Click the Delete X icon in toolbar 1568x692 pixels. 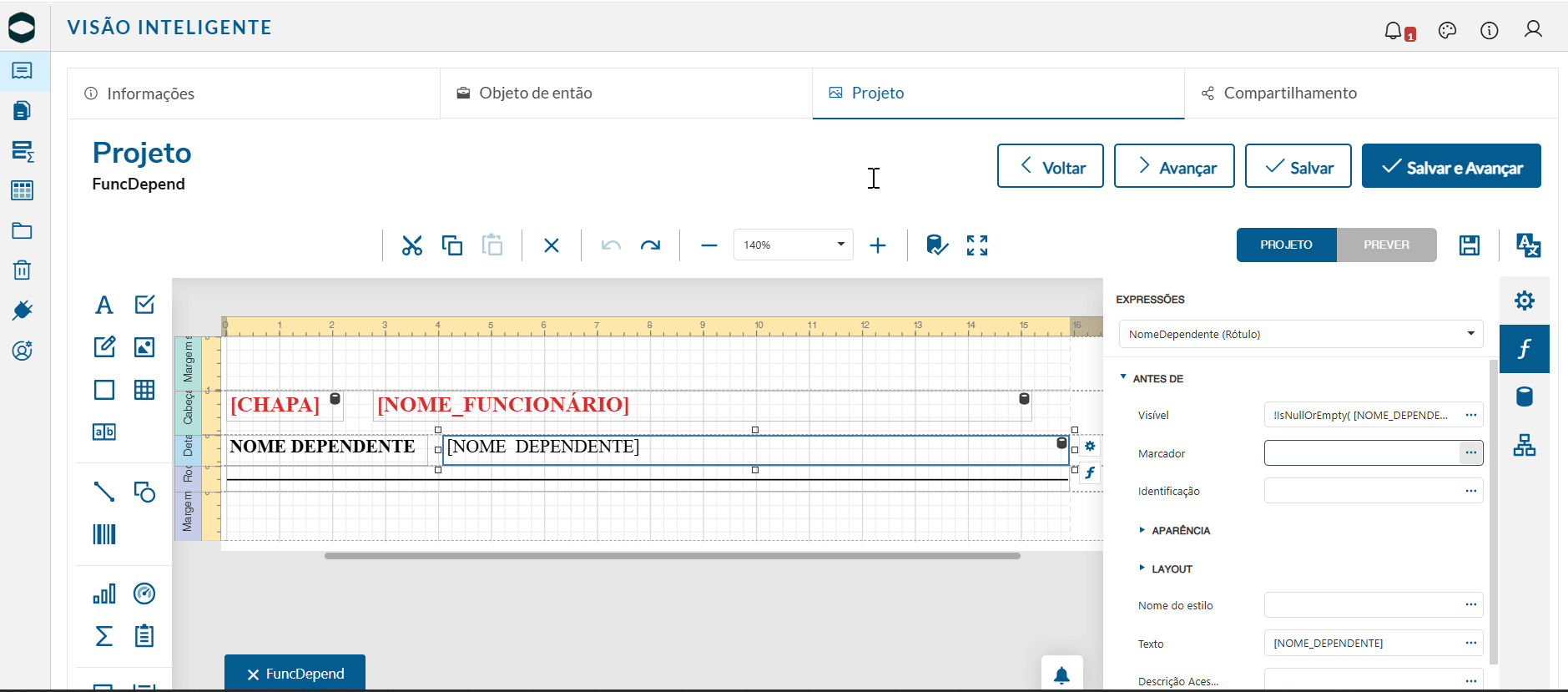(x=552, y=245)
